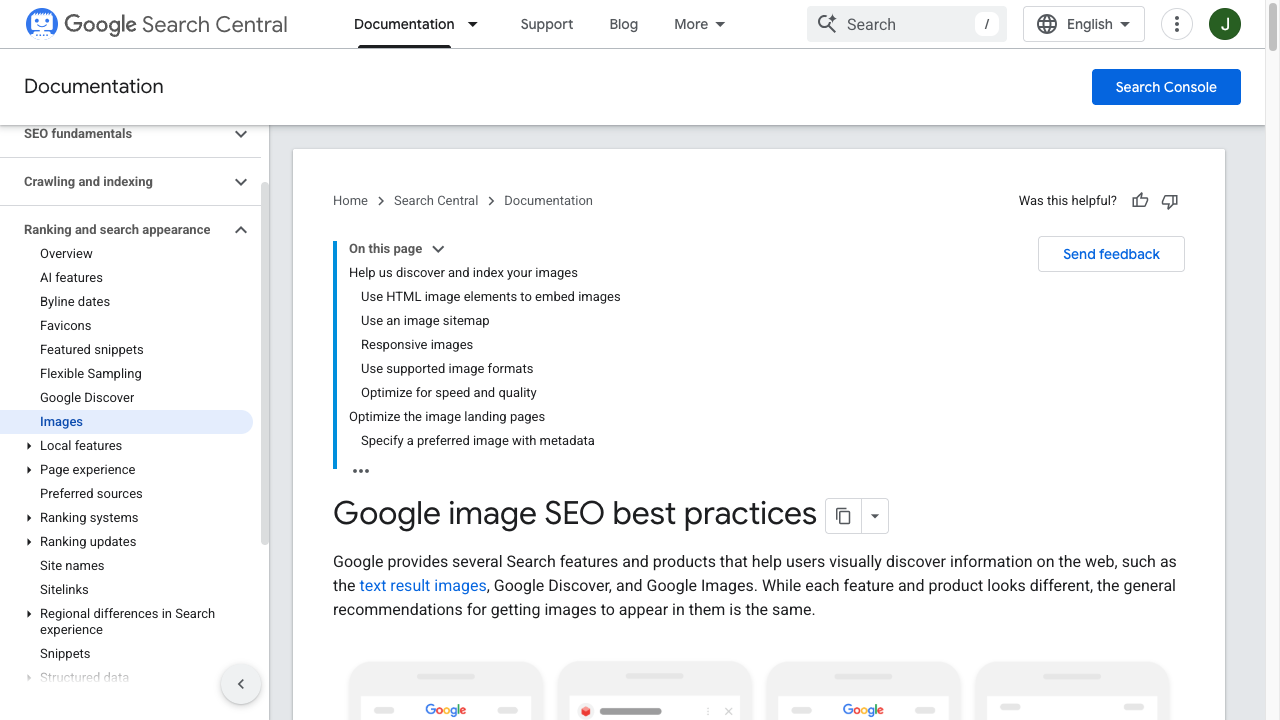Open Sitelinks in the sidebar
This screenshot has height=720, width=1280.
[64, 590]
